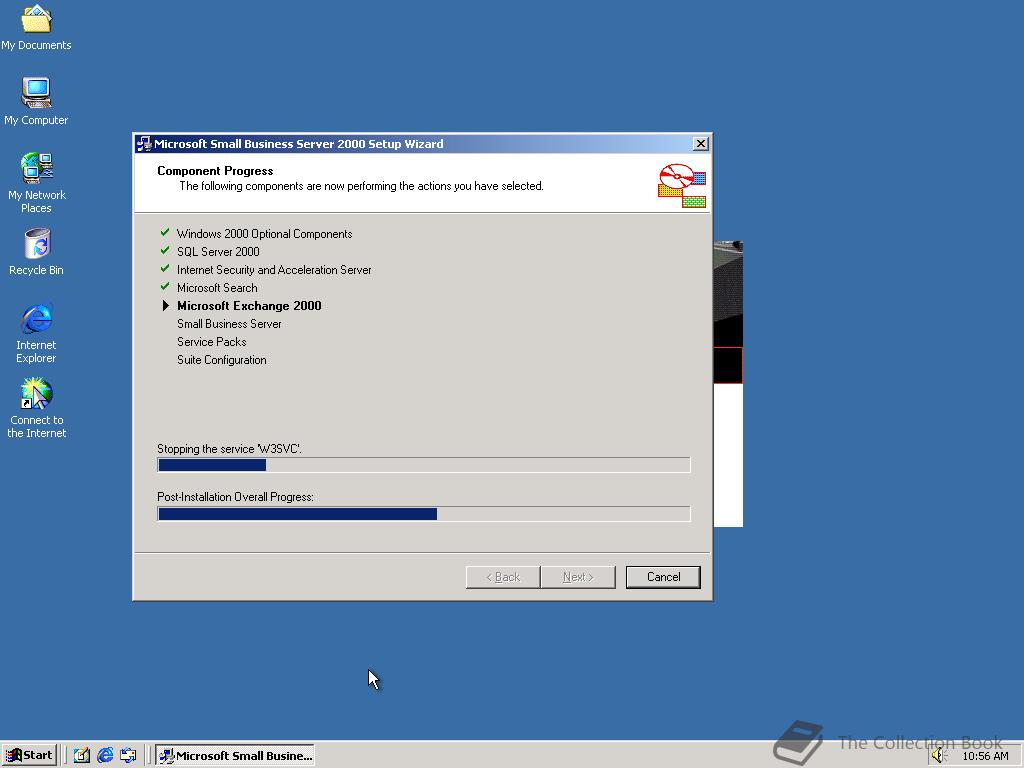Click 'Service Packs' component text
The width and height of the screenshot is (1024, 768).
click(212, 342)
